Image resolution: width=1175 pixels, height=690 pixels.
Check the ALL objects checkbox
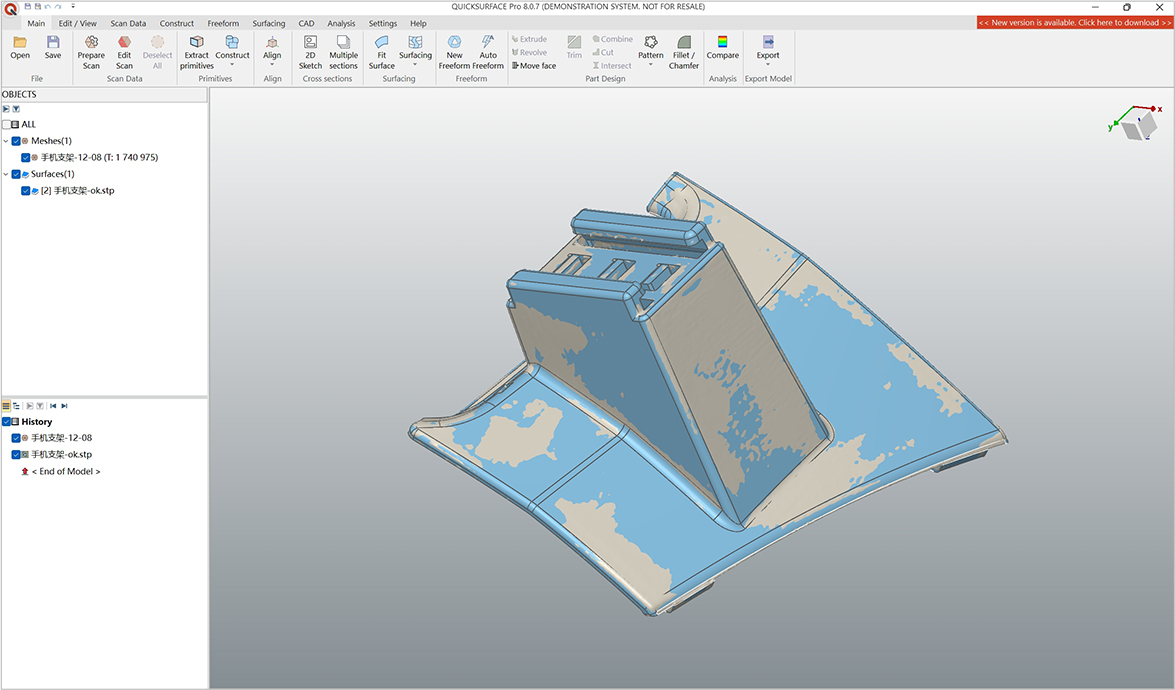click(7, 125)
